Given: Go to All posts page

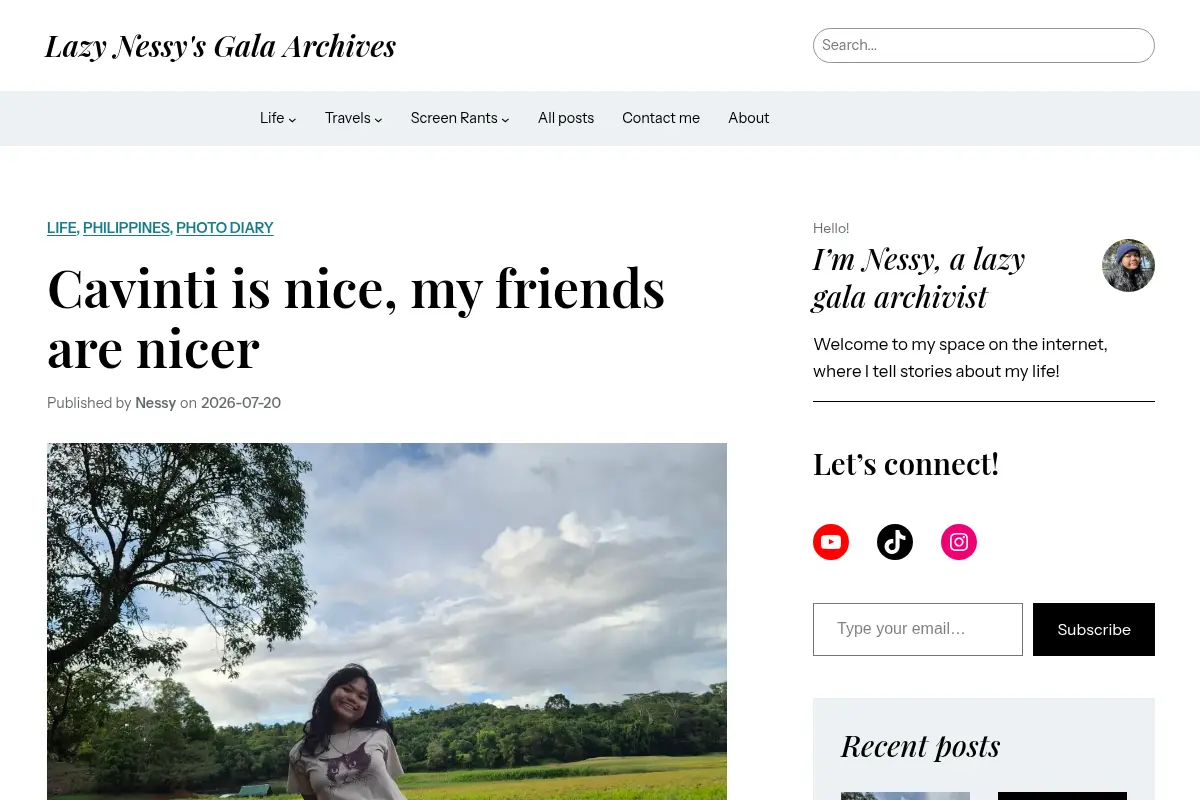Looking at the screenshot, I should click(566, 118).
